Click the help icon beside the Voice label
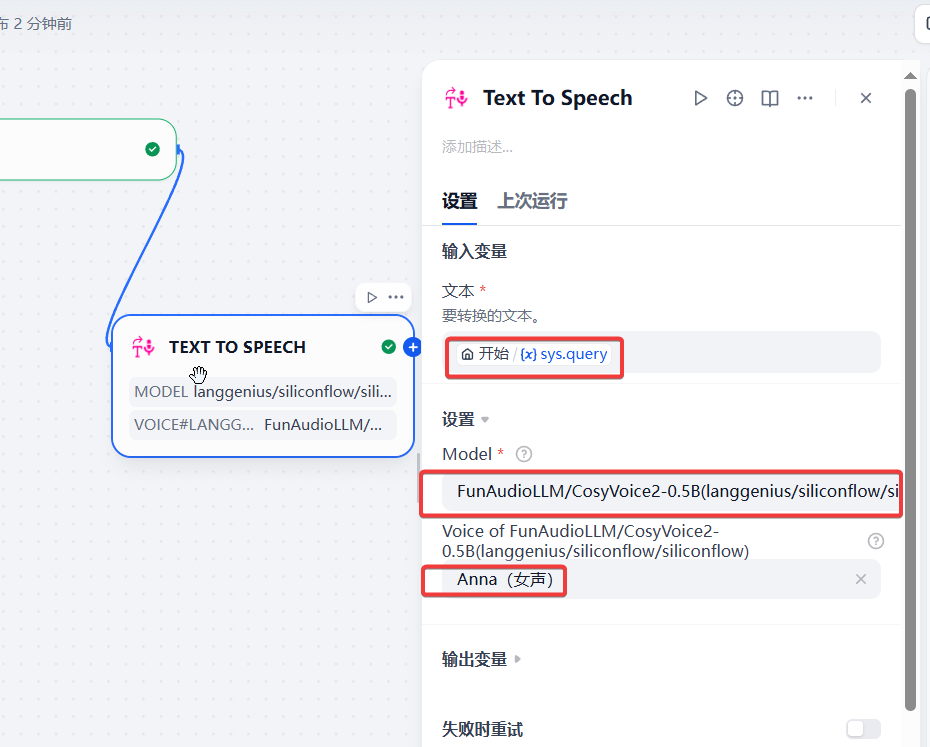930x747 pixels. [x=876, y=541]
